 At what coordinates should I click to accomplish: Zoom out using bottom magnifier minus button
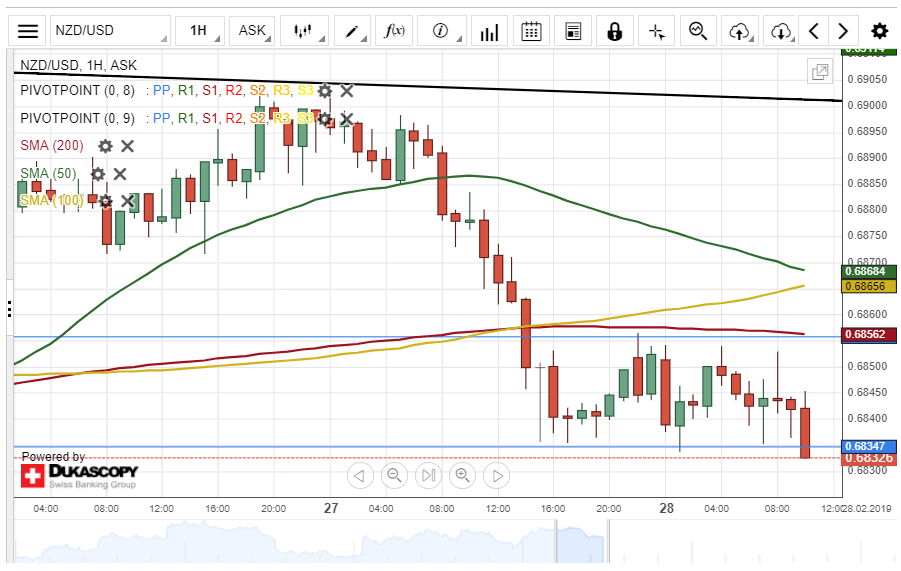[x=394, y=475]
